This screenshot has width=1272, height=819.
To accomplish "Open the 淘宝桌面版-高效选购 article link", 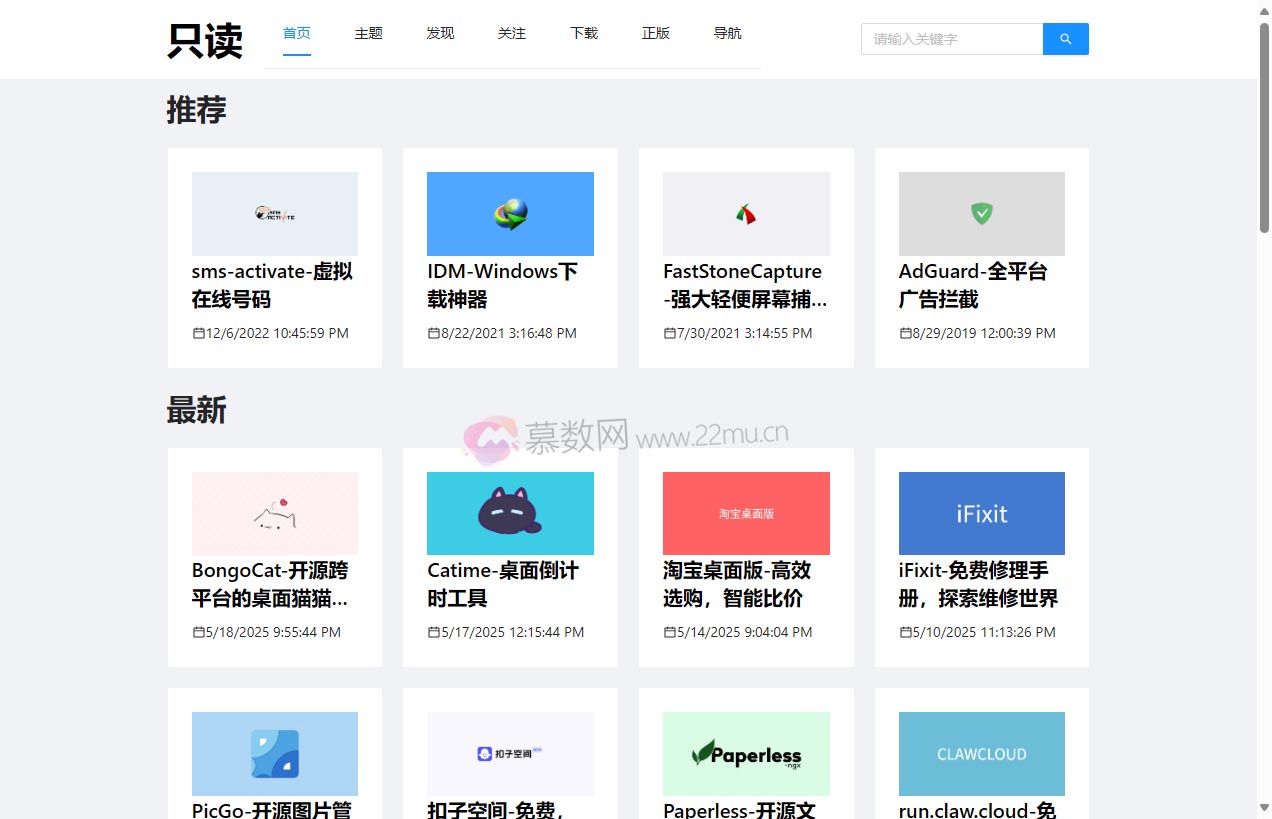I will [737, 584].
